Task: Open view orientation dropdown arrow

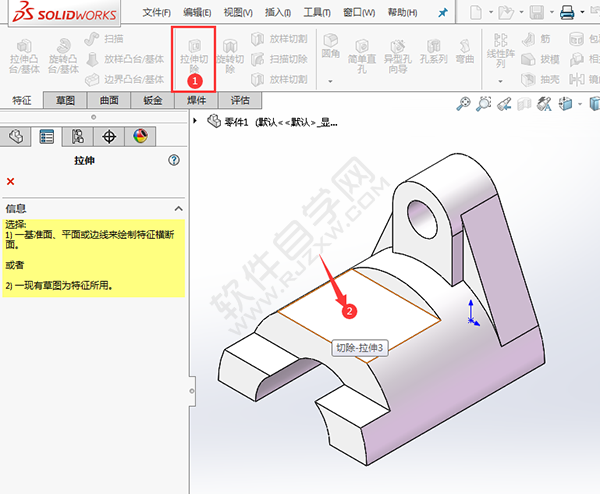Action: tap(580, 104)
